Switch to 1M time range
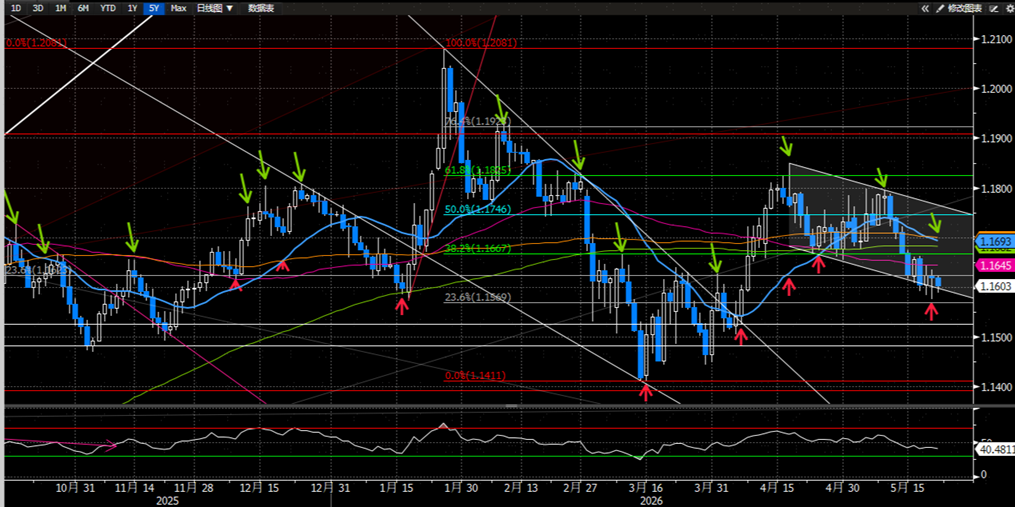1015x507 pixels. pyautogui.click(x=60, y=8)
